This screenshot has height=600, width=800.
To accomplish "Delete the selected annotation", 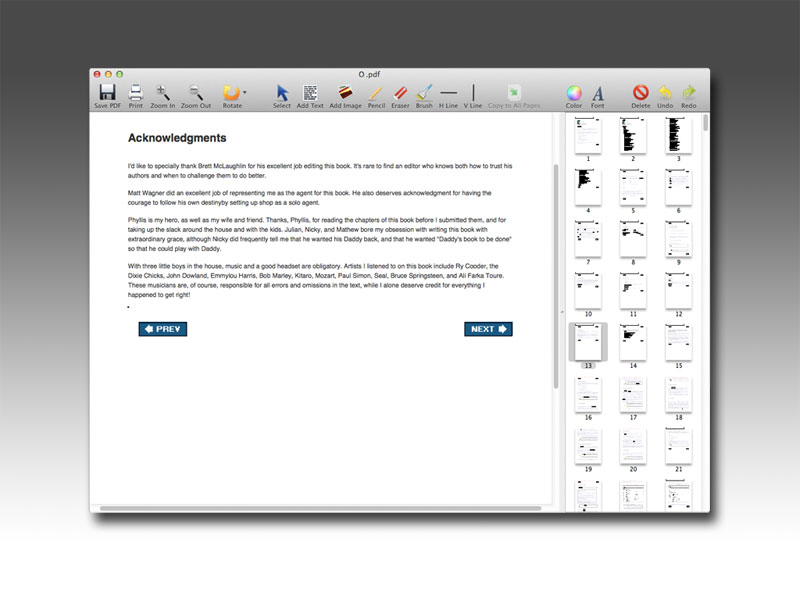I will (x=640, y=92).
